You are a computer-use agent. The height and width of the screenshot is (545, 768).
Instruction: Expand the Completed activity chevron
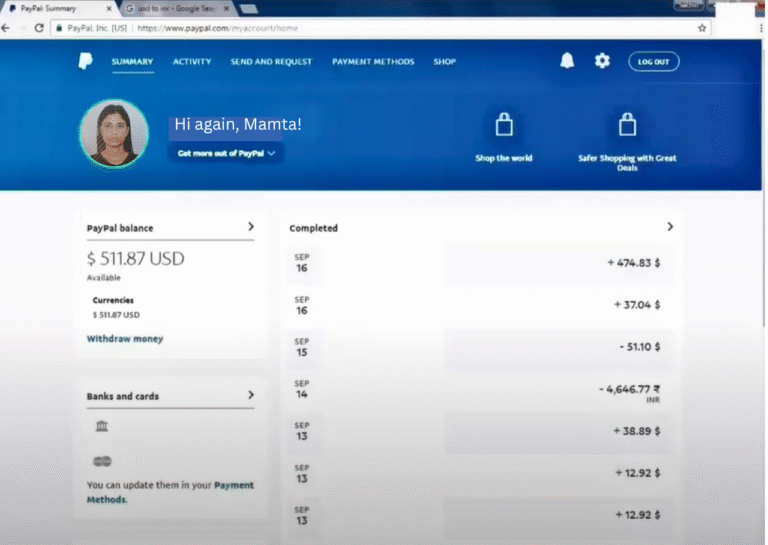point(670,227)
